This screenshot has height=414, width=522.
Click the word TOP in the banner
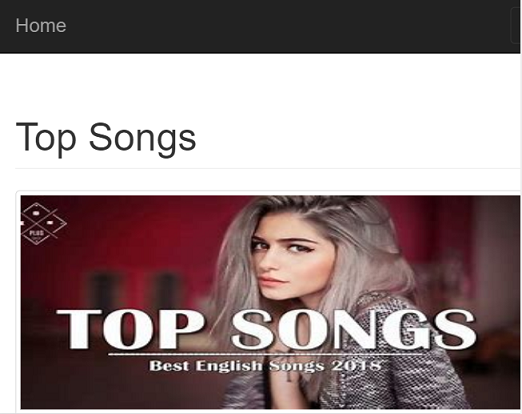pos(130,329)
